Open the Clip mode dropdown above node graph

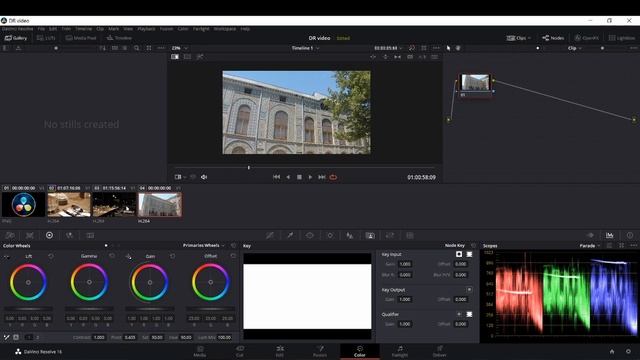coord(574,48)
